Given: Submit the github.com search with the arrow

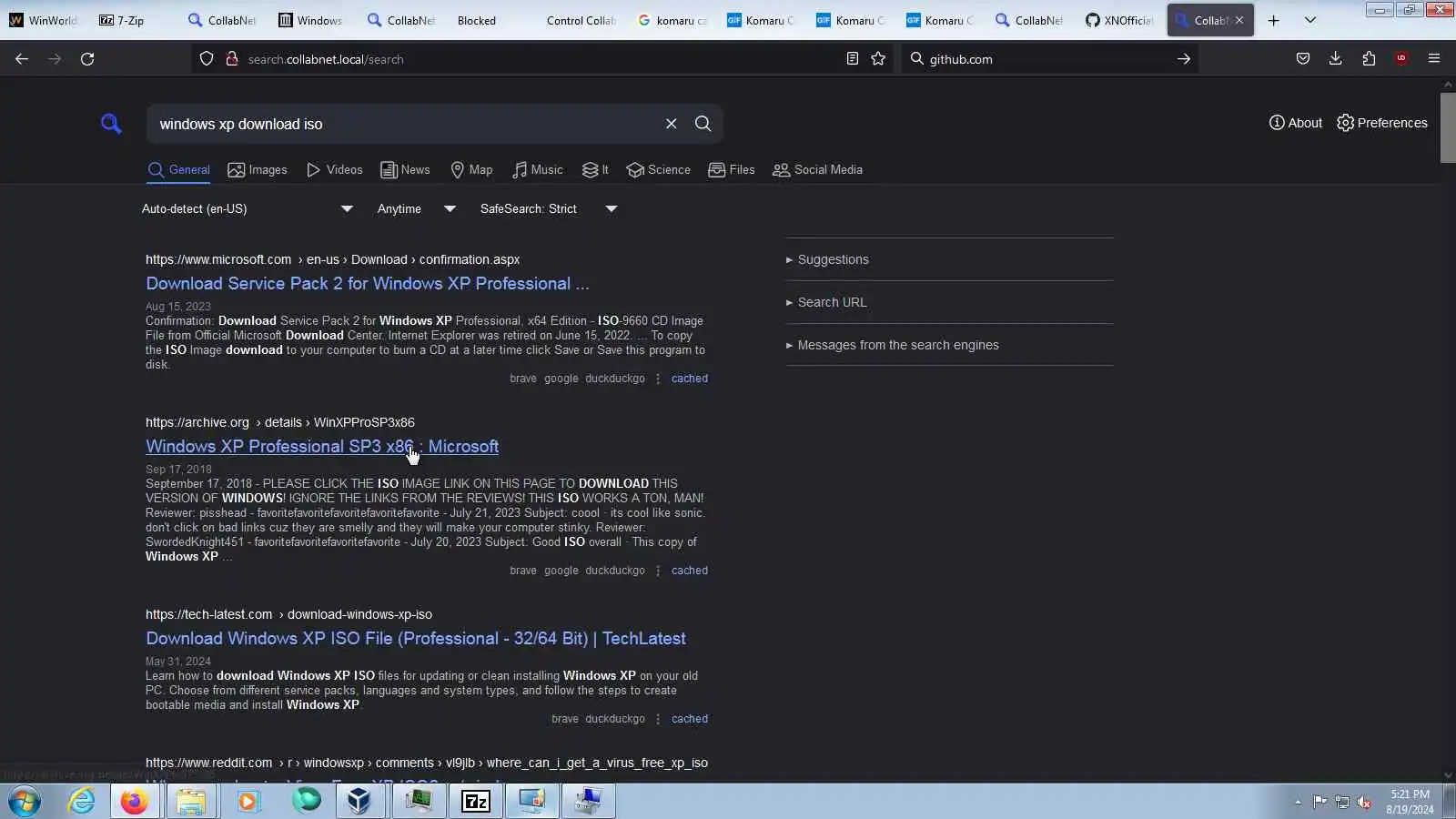Looking at the screenshot, I should click(1184, 59).
